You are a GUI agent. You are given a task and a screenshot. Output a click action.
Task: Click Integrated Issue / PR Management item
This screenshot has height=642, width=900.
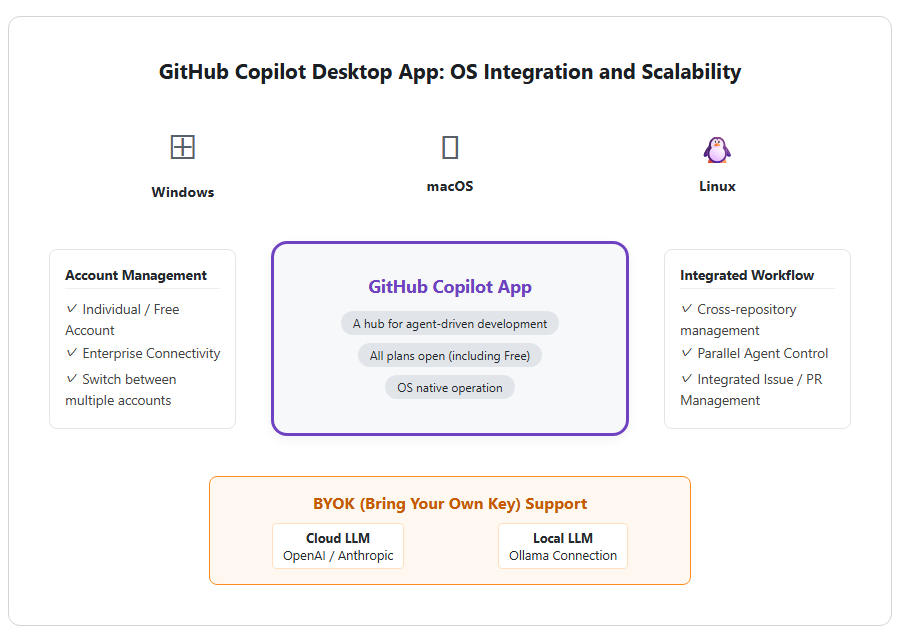pyautogui.click(x=751, y=390)
